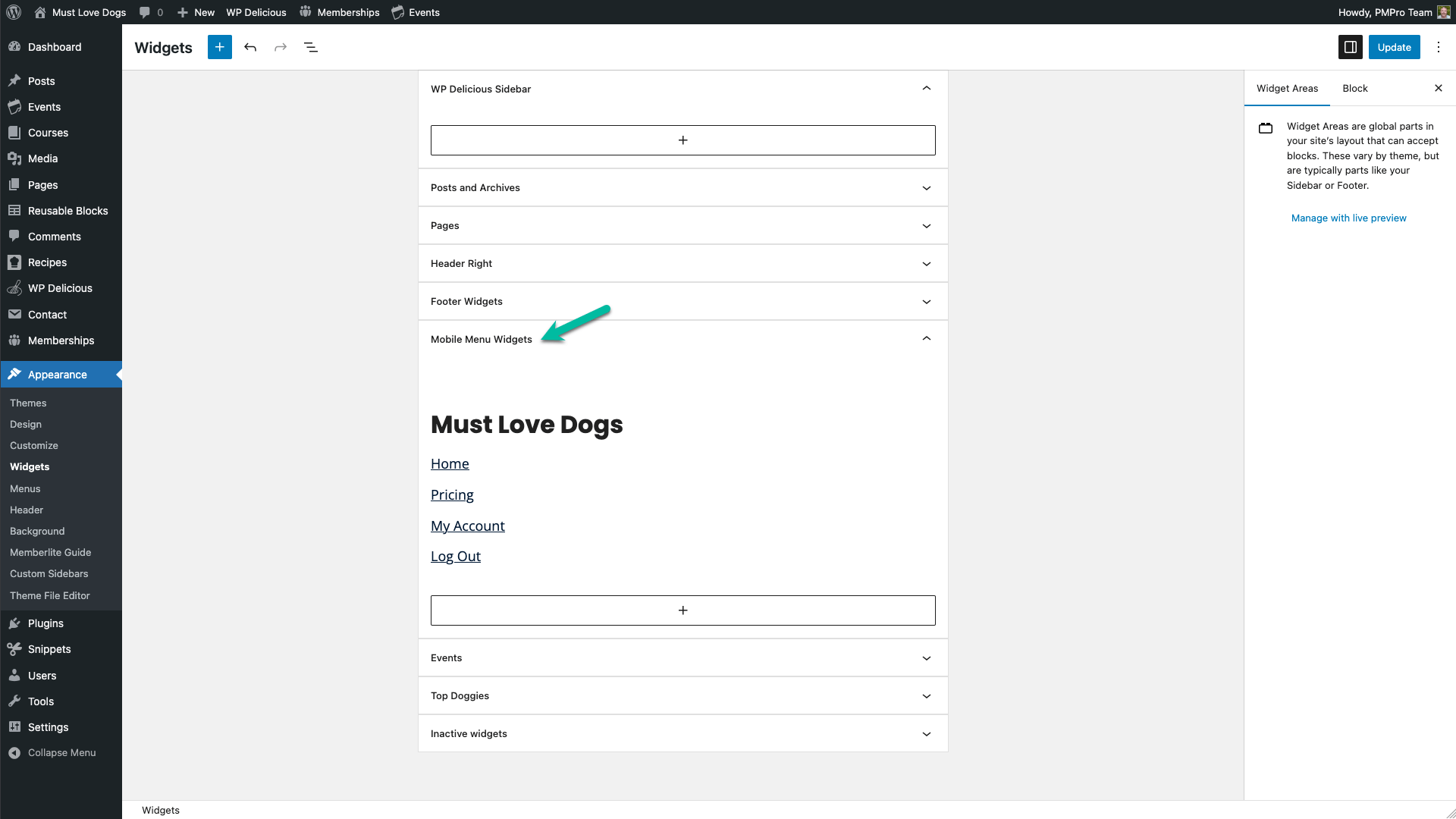Click the My Account menu link
The width and height of the screenshot is (1456, 819).
tap(468, 526)
